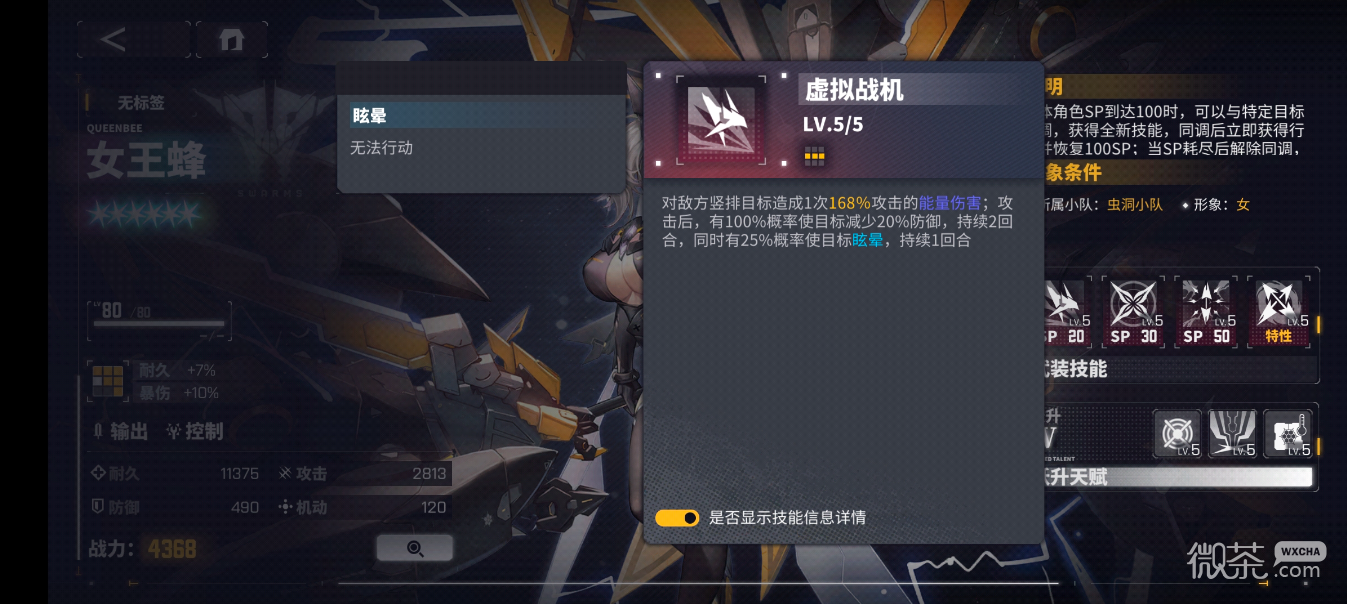
Task: Select the SP 50 skill icon
Action: click(x=1208, y=312)
